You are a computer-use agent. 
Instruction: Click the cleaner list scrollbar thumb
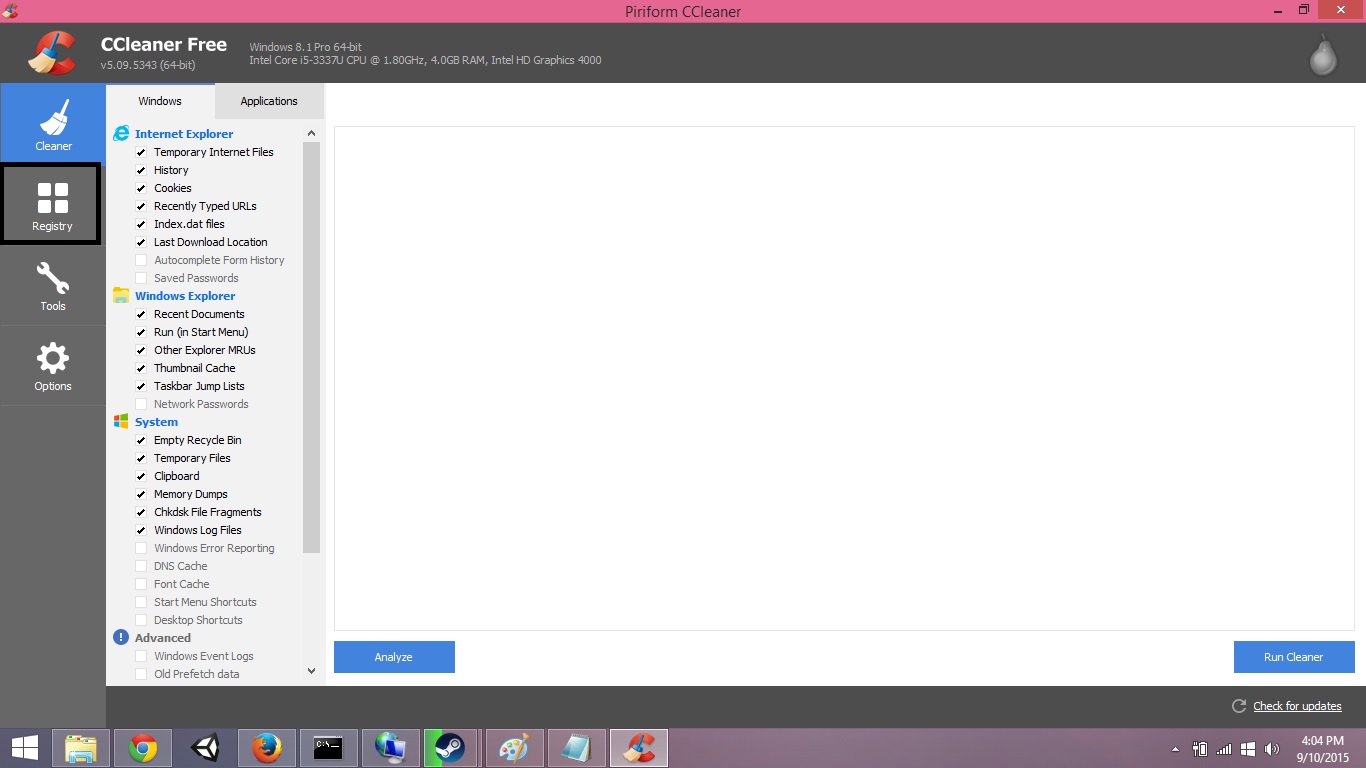pyautogui.click(x=311, y=347)
